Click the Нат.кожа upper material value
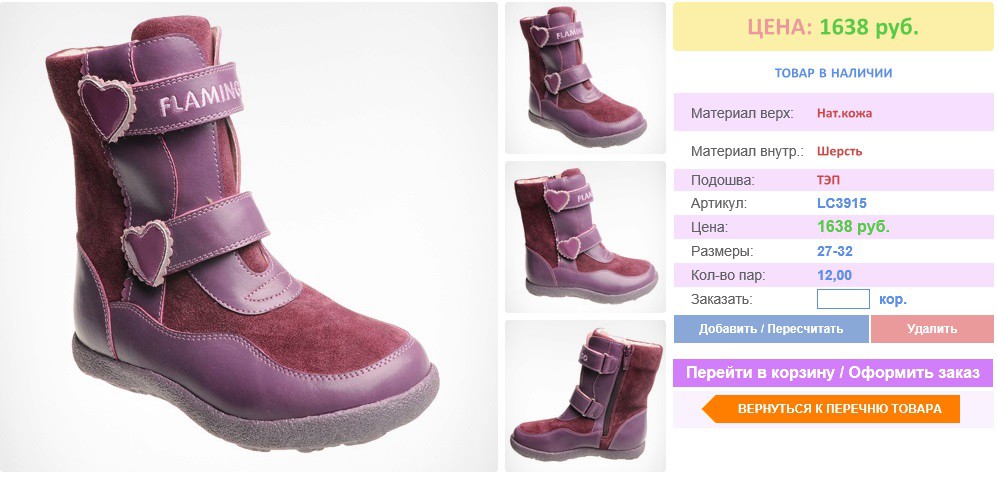Image resolution: width=997 pixels, height=477 pixels. [844, 114]
